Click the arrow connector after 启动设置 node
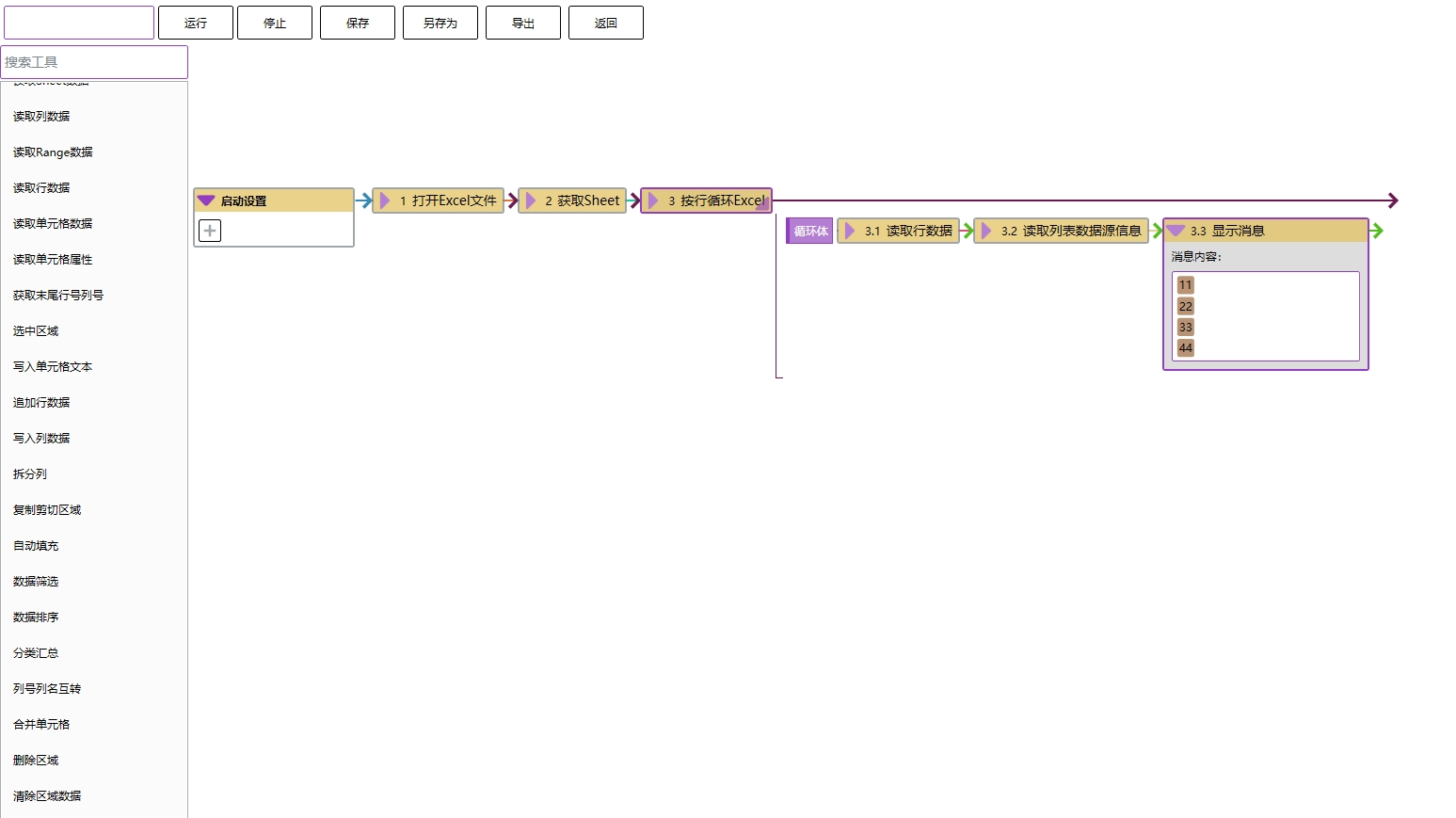Viewport: 1456px width, 818px height. 363,200
